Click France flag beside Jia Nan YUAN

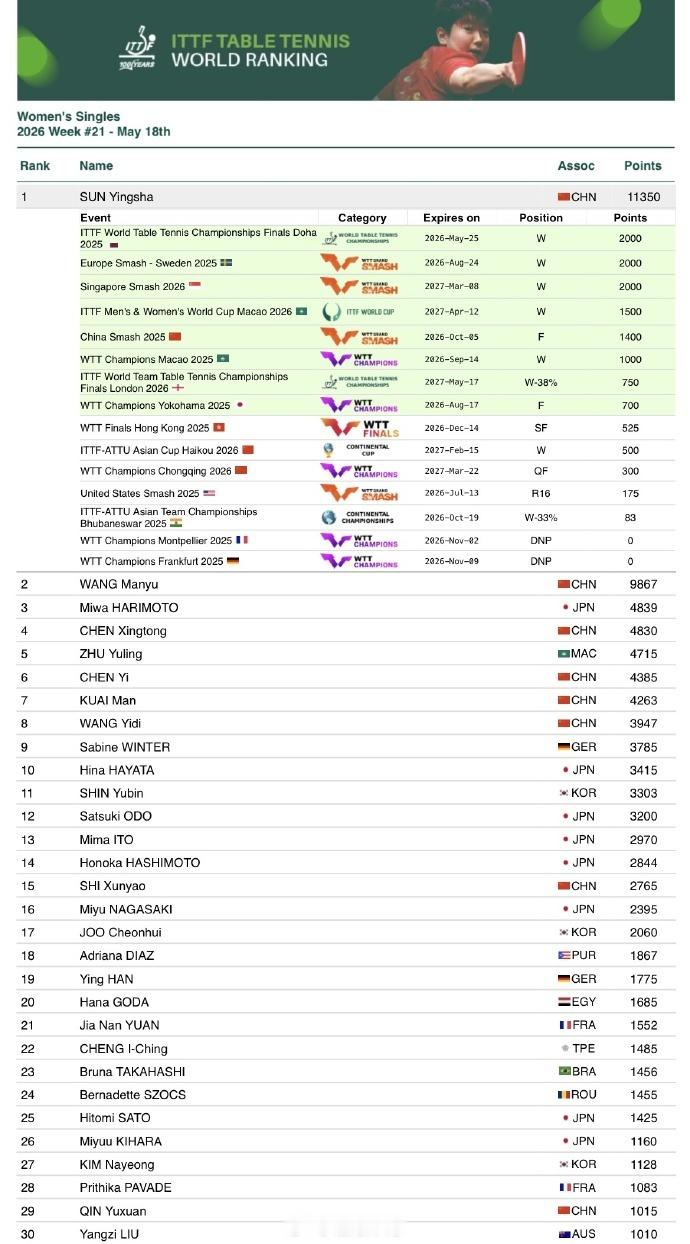point(563,1025)
